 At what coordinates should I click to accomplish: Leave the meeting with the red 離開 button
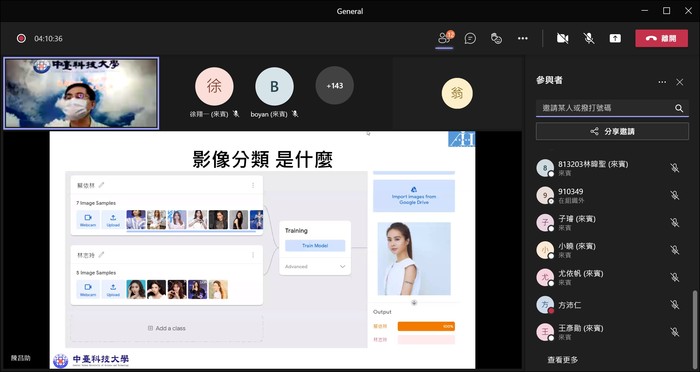tap(662, 38)
